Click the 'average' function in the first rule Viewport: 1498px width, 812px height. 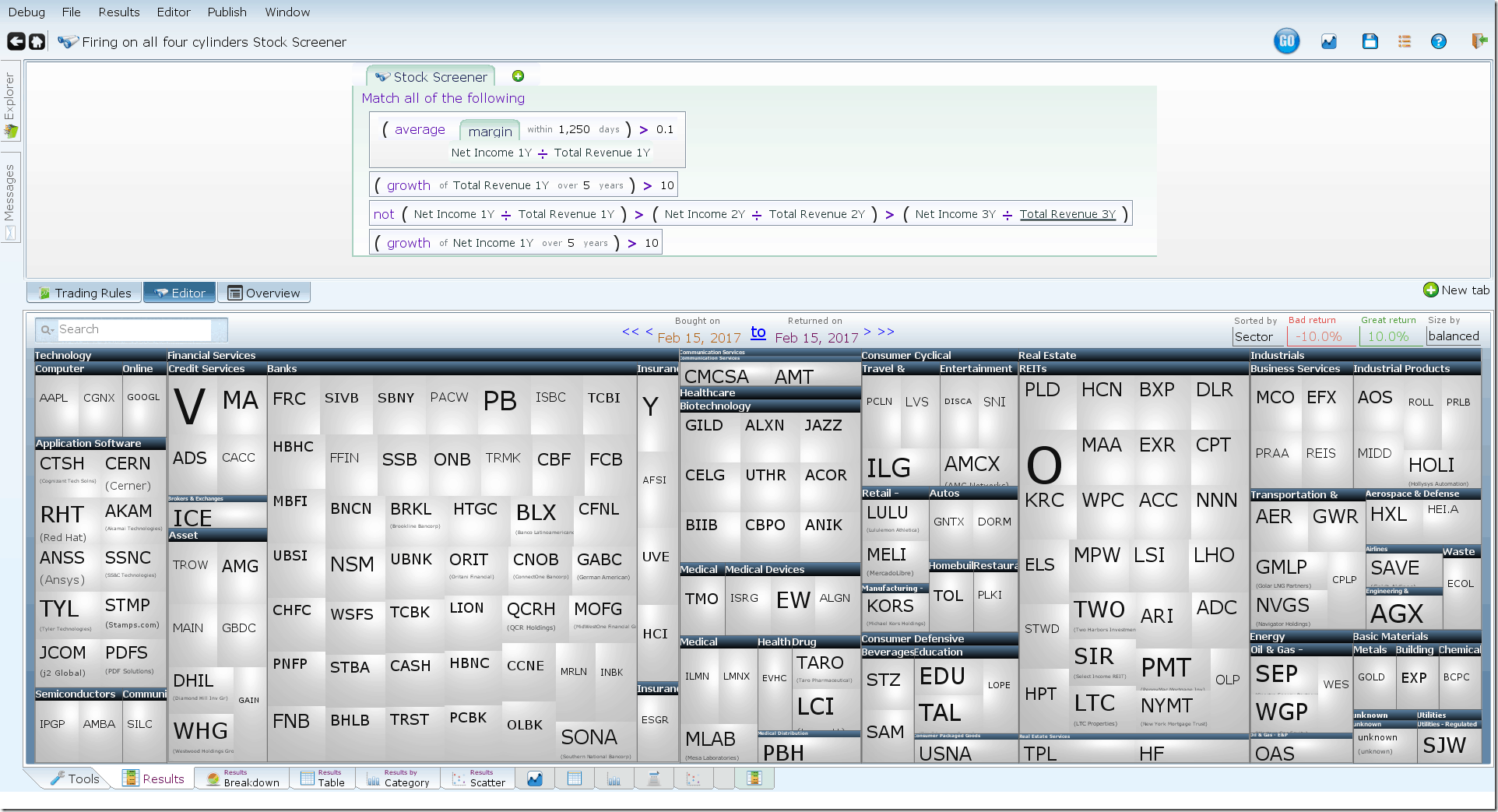[x=420, y=129]
